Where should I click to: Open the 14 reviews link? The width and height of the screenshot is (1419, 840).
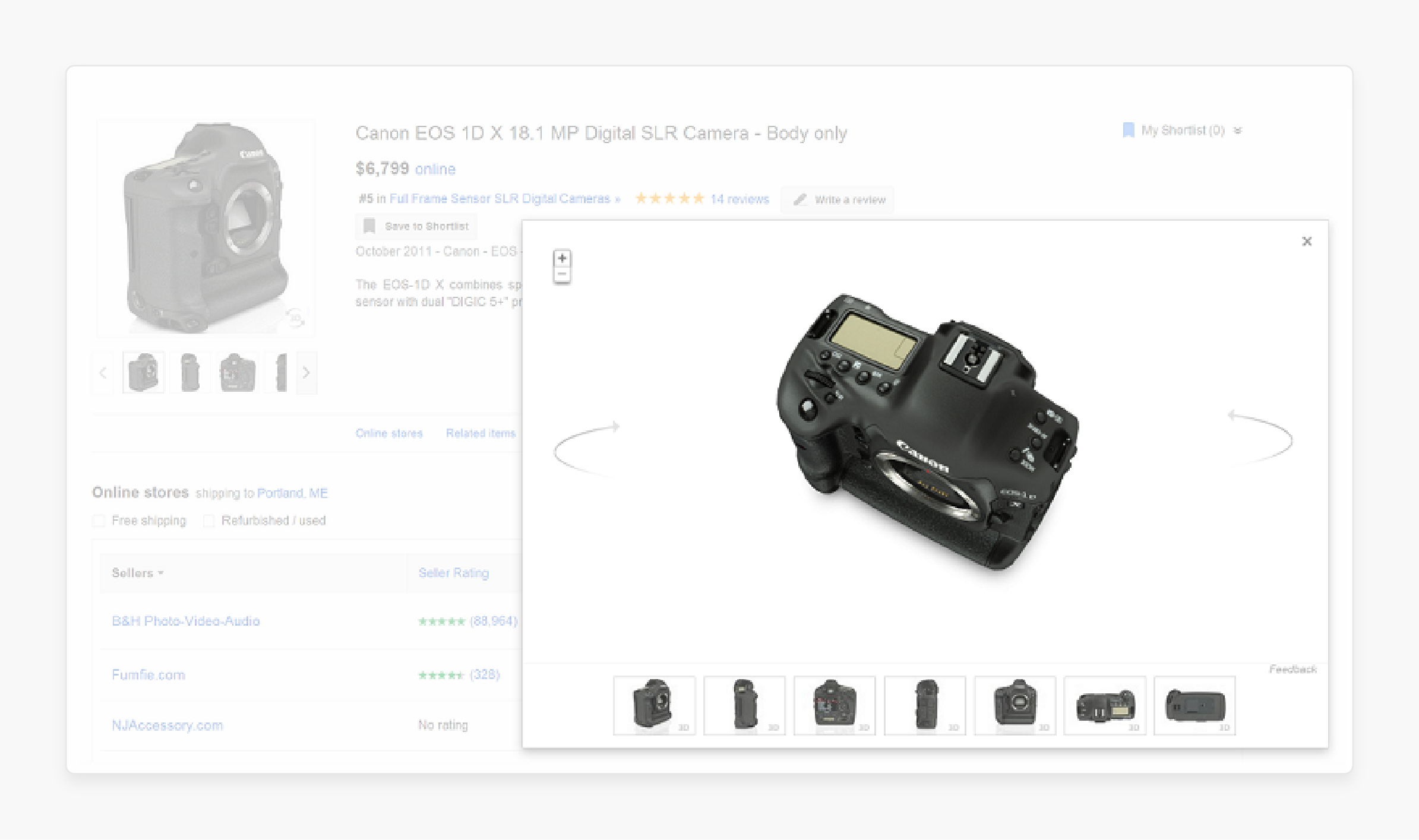click(x=739, y=199)
